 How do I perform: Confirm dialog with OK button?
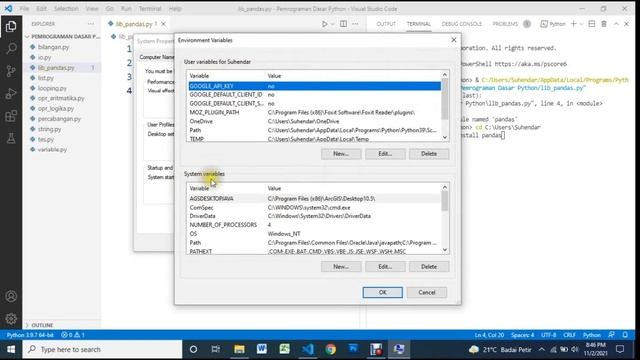coord(382,292)
